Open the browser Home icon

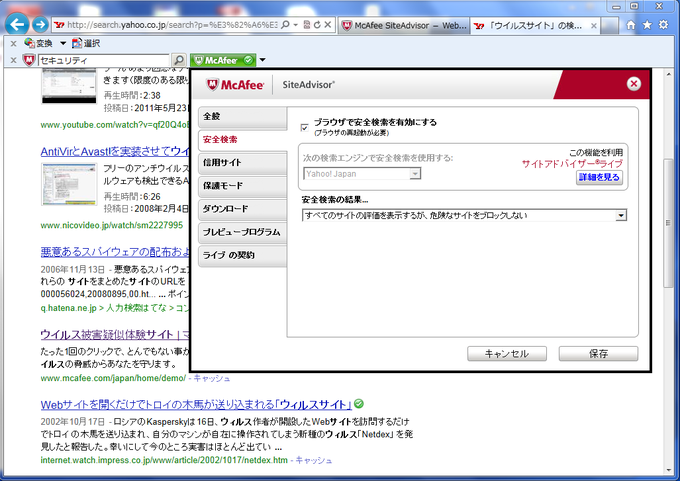[631, 25]
